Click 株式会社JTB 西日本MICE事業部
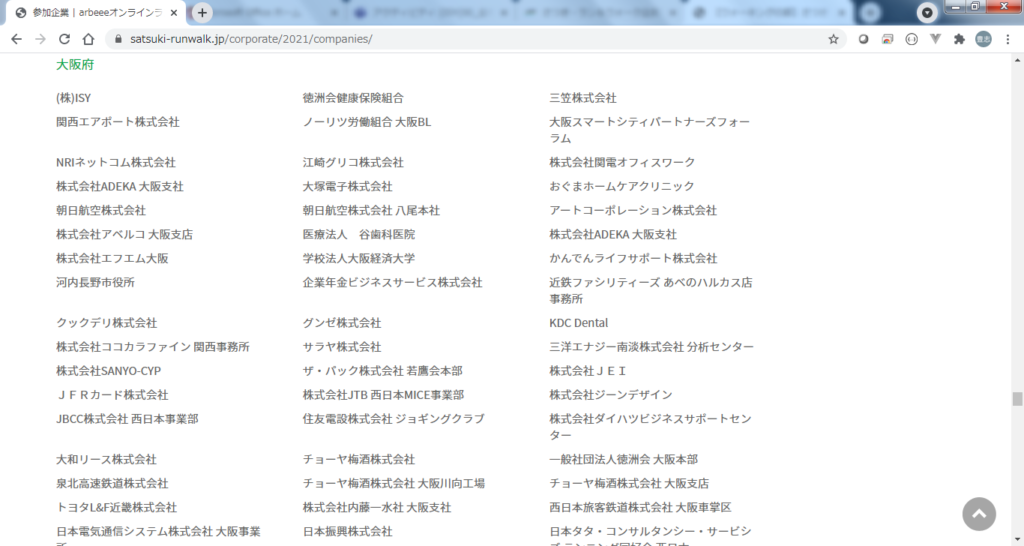 click(383, 395)
